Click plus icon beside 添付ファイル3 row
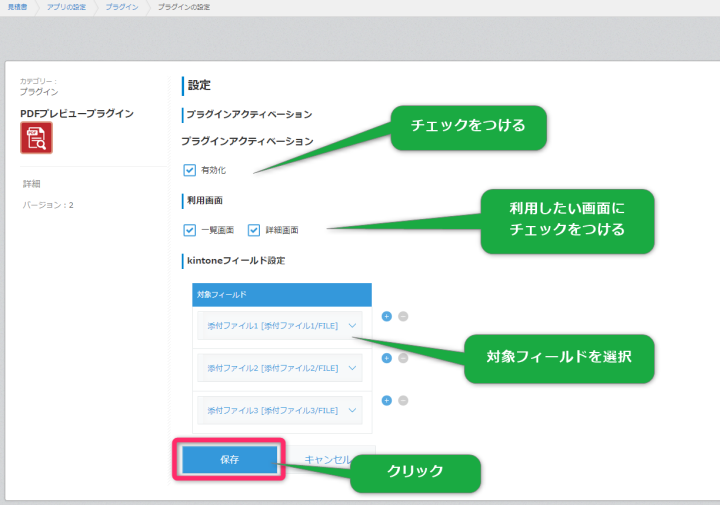The height and width of the screenshot is (505, 720). 386,400
